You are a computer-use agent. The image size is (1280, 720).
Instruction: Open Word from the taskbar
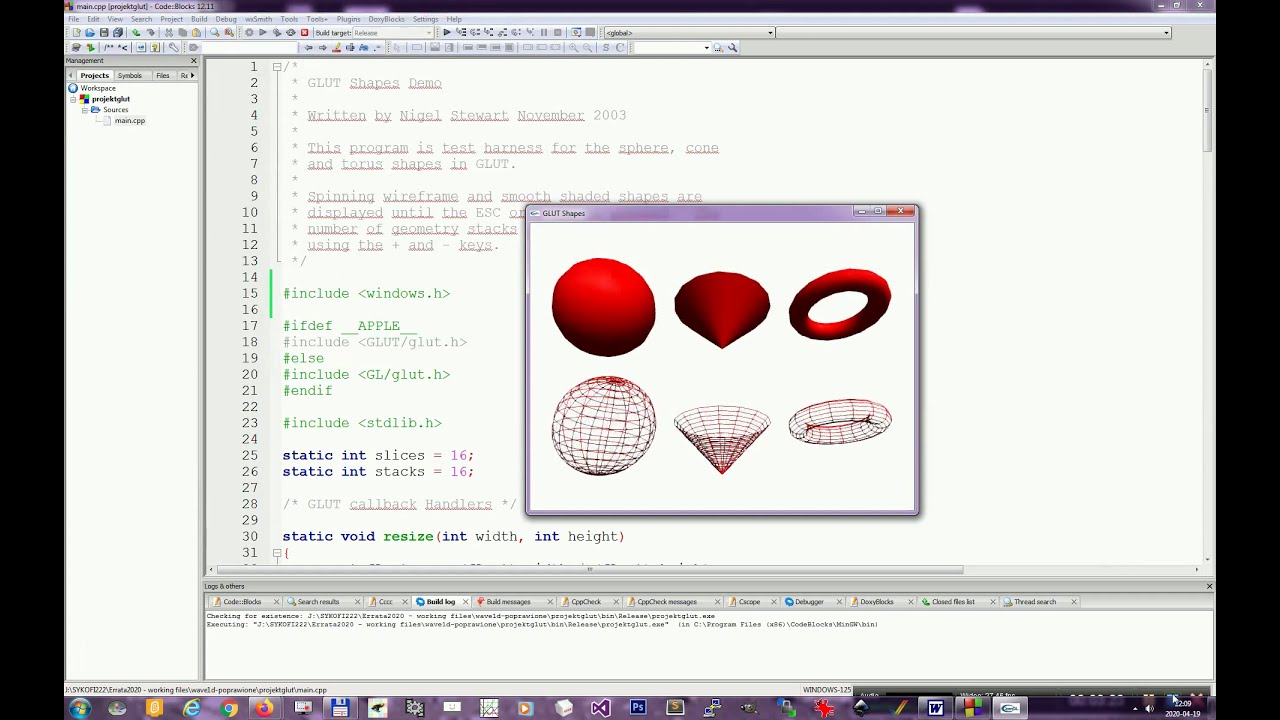(x=935, y=708)
